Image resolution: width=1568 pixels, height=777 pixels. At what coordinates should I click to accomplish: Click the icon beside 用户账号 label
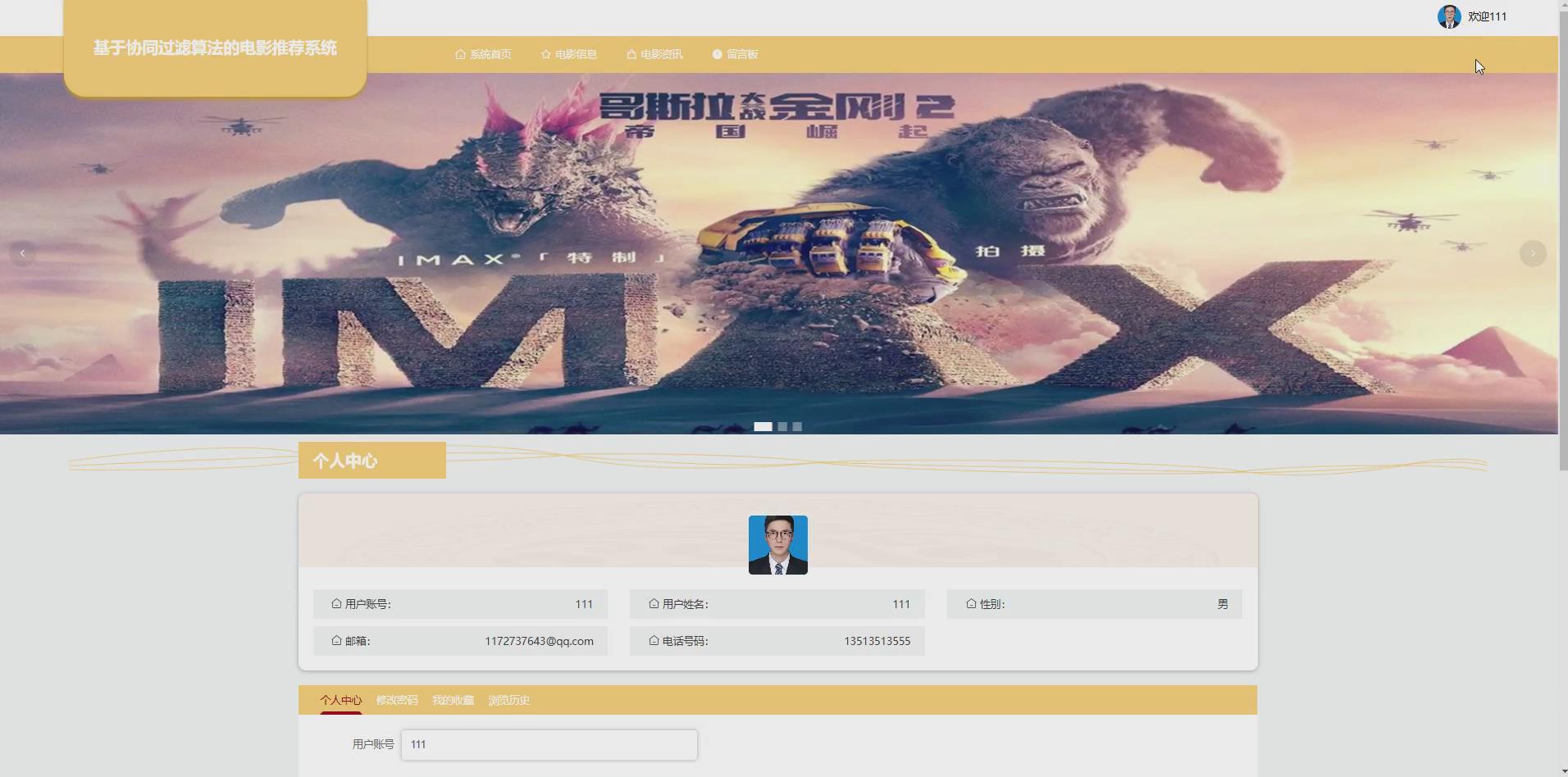(336, 604)
